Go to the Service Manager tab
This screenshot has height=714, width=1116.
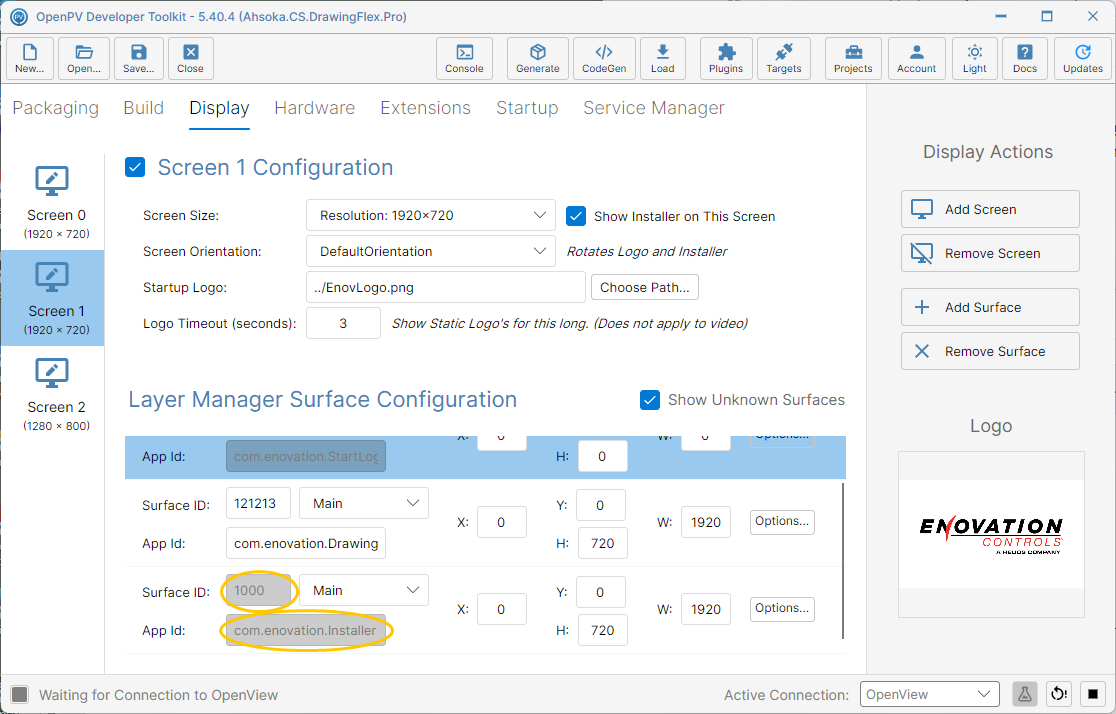coord(653,107)
